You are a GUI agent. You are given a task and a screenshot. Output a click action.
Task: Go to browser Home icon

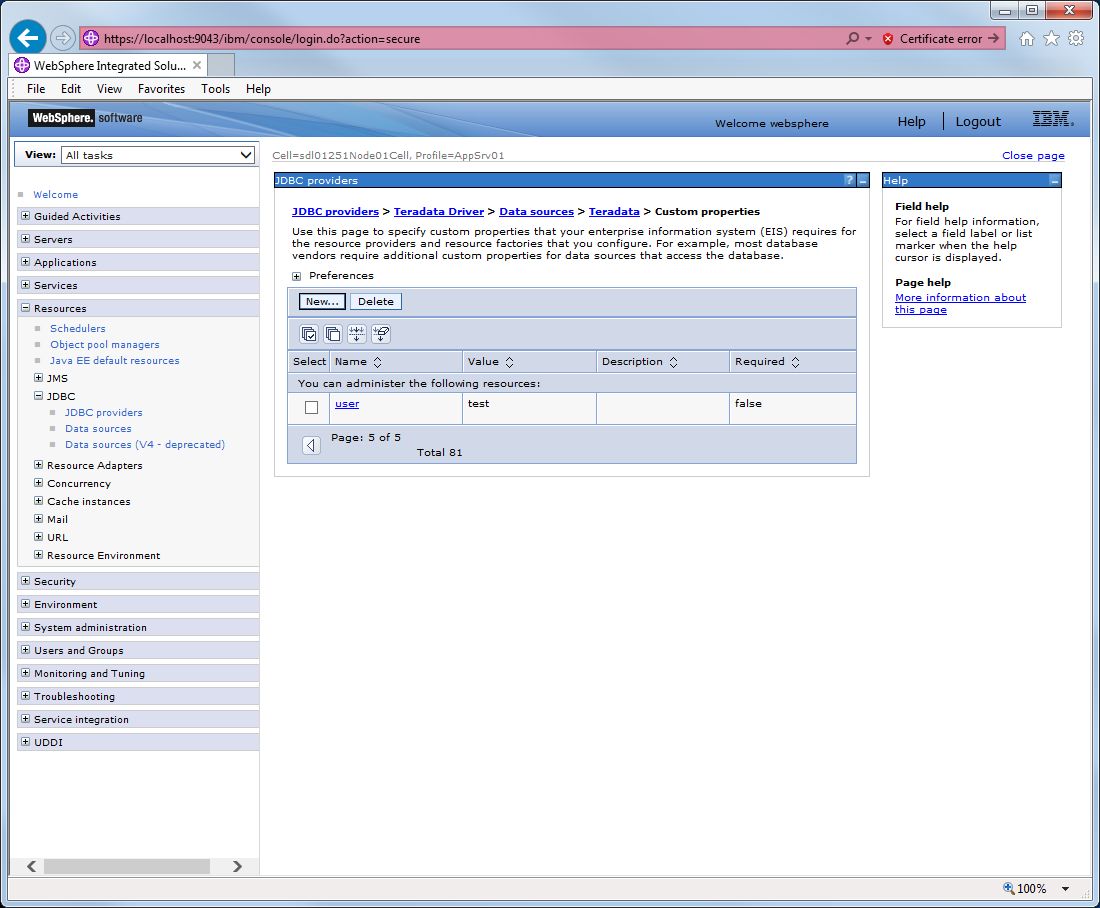click(1026, 39)
